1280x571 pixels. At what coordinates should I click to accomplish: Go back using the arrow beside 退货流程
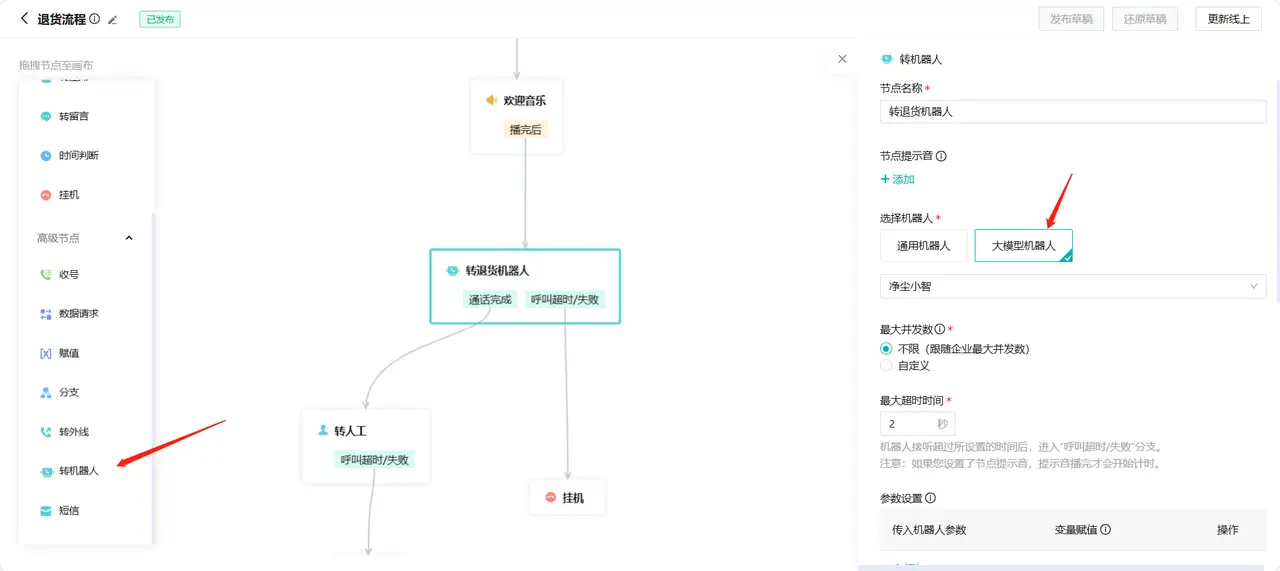(x=24, y=18)
